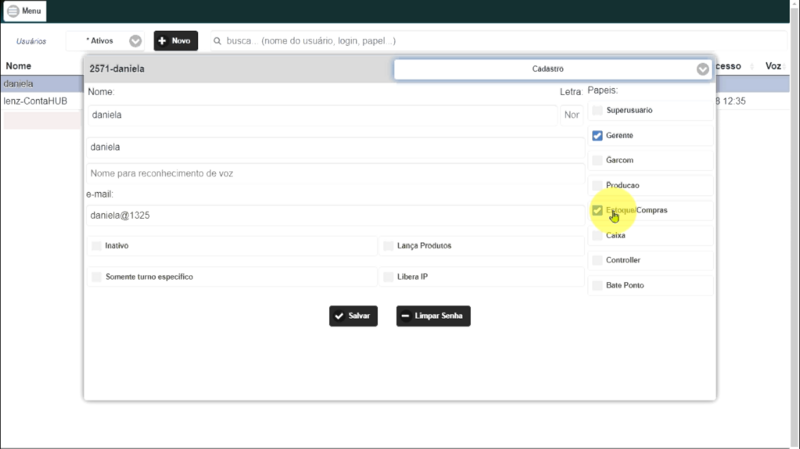
Task: Click the Menu button label
Action: pos(31,11)
